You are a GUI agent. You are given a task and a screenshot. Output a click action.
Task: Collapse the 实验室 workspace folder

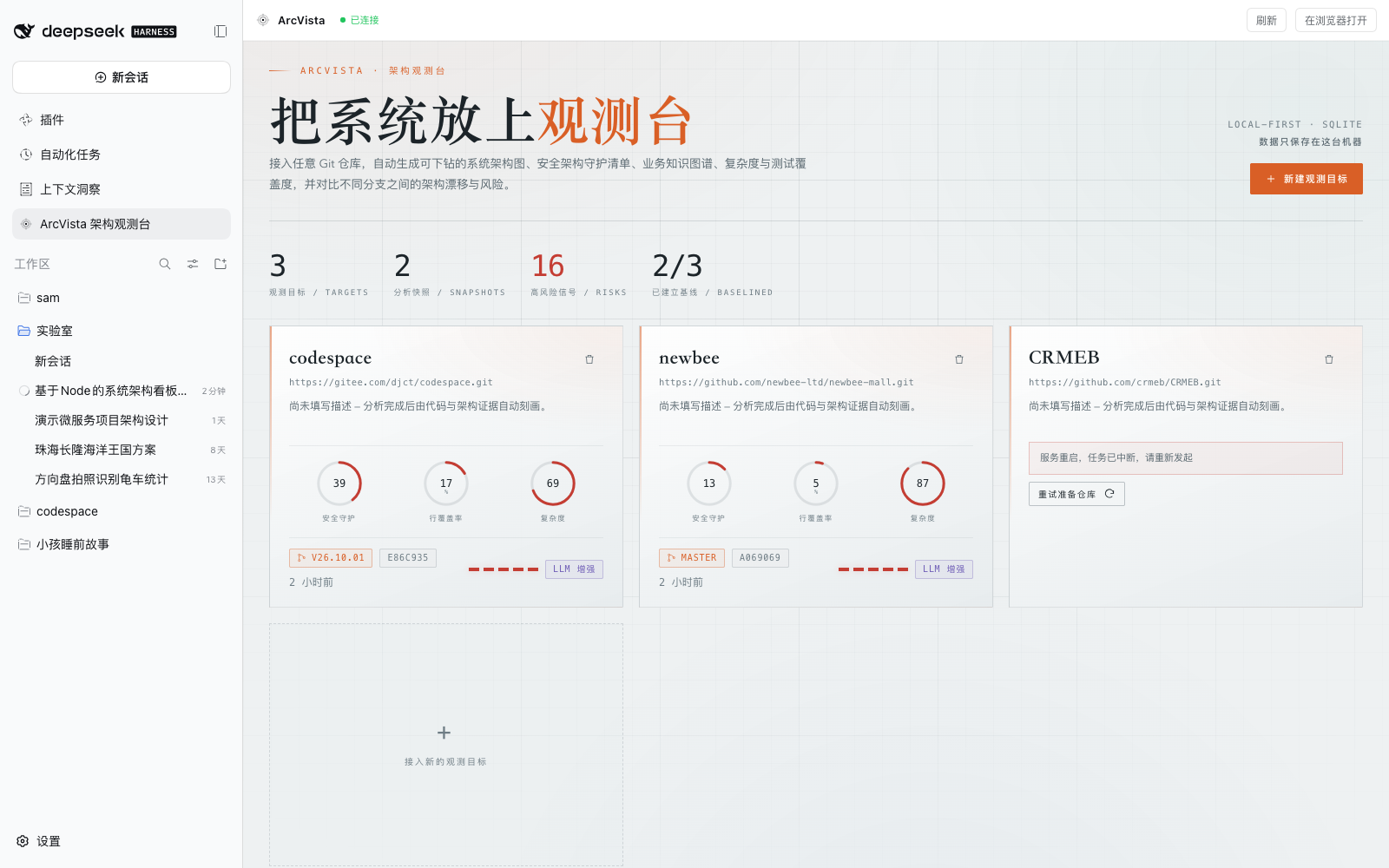pyautogui.click(x=122, y=331)
